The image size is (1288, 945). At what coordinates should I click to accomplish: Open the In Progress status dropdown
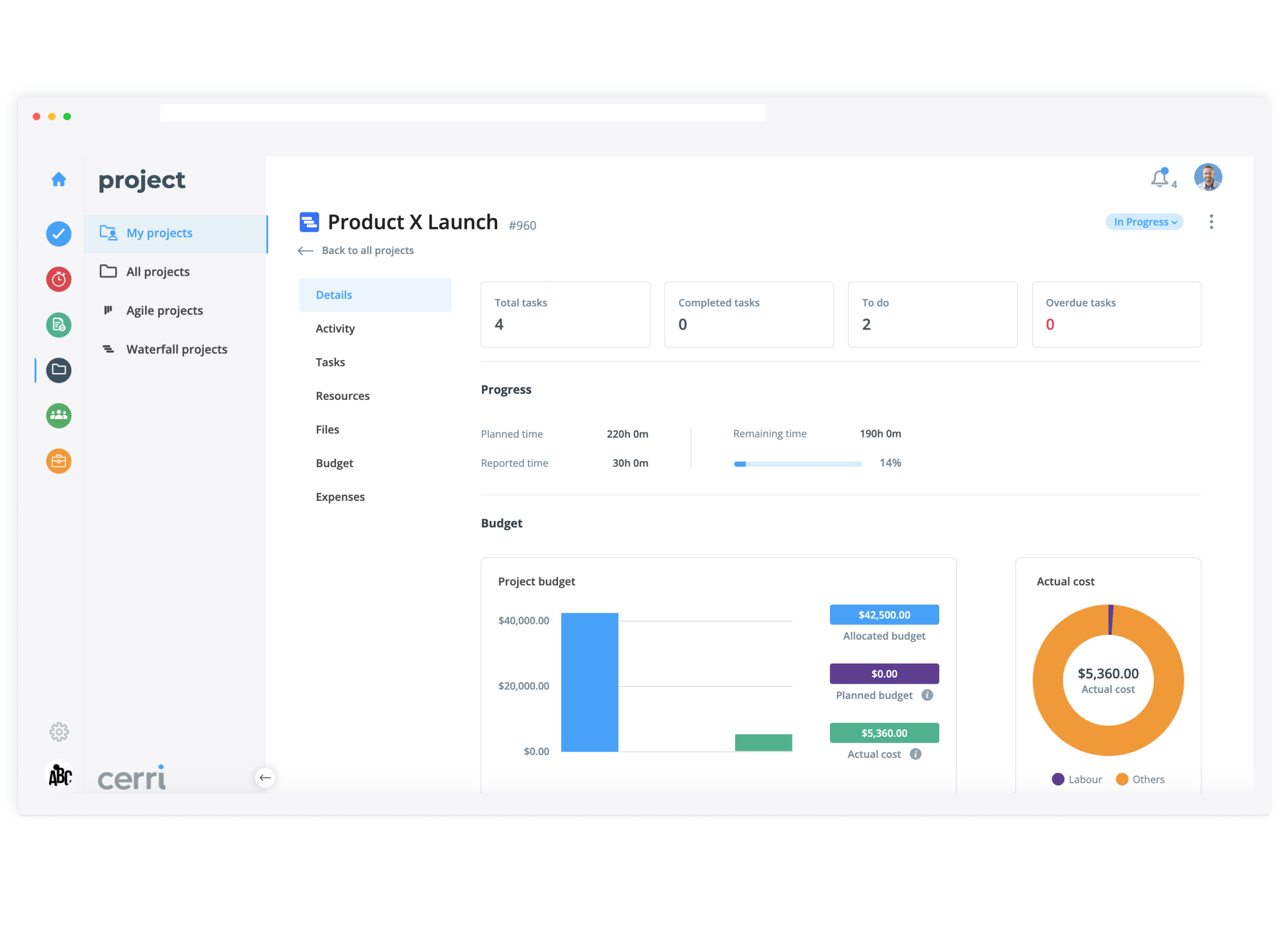[x=1144, y=222]
